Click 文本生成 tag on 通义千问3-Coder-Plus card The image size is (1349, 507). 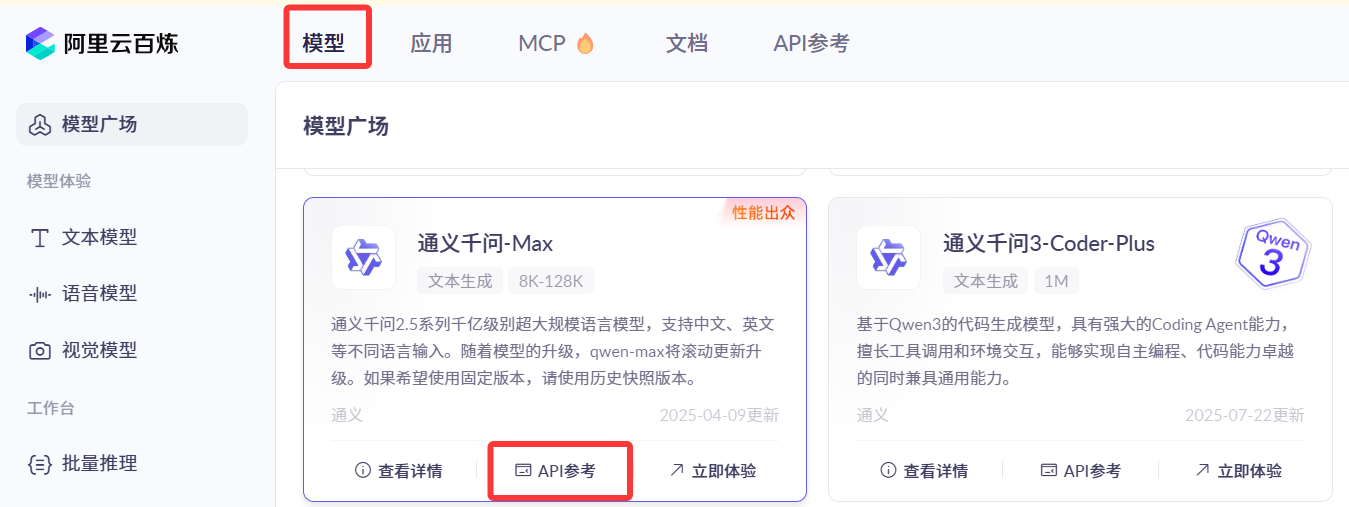(x=986, y=281)
